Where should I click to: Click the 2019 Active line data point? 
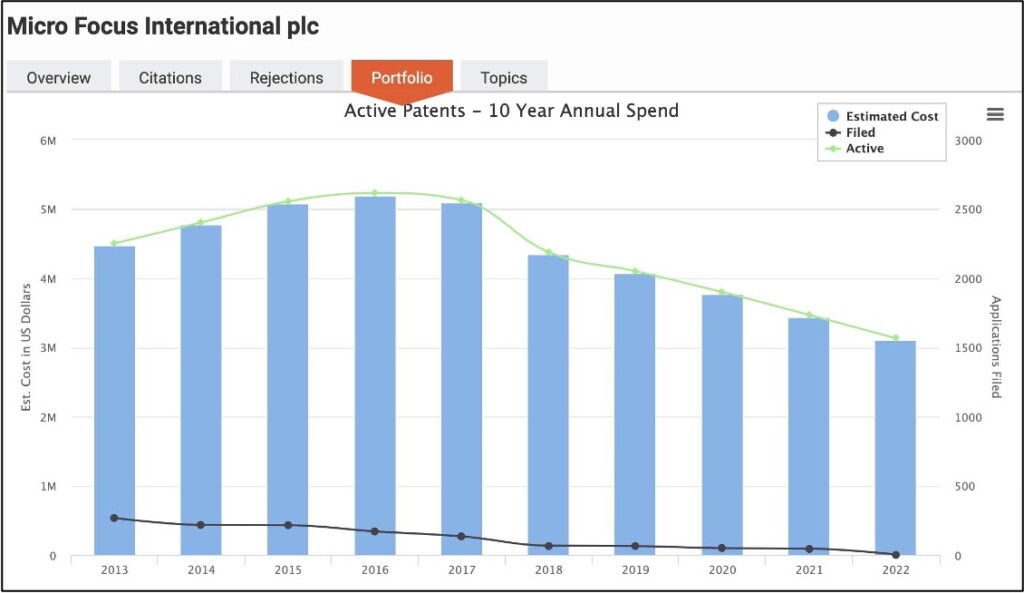pos(635,271)
